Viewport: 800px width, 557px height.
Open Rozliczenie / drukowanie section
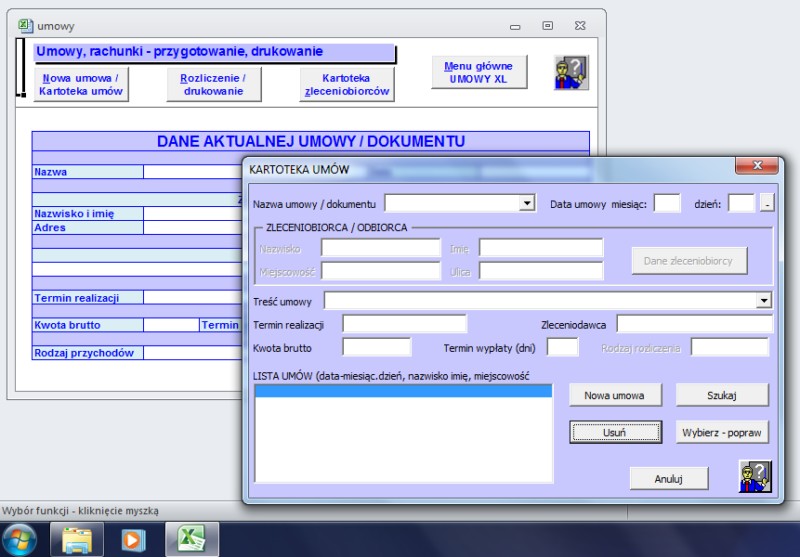pos(213,84)
